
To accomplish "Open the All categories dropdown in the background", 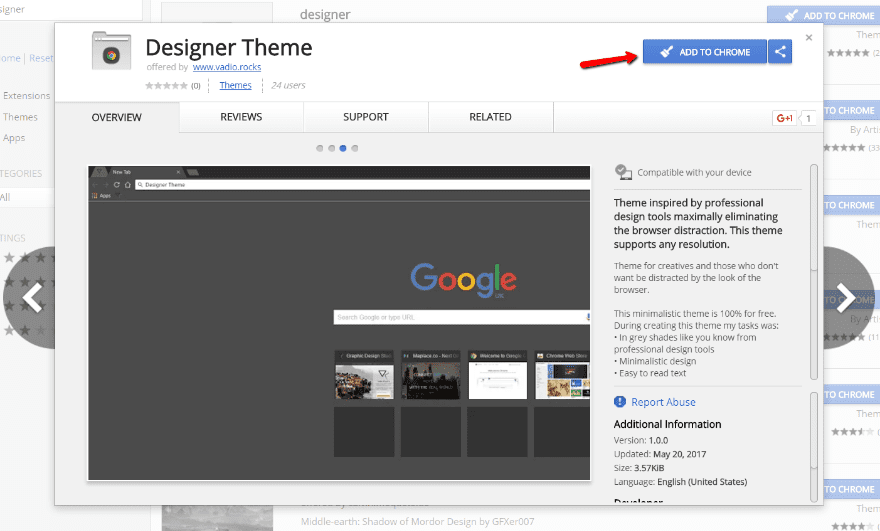I will [27, 197].
